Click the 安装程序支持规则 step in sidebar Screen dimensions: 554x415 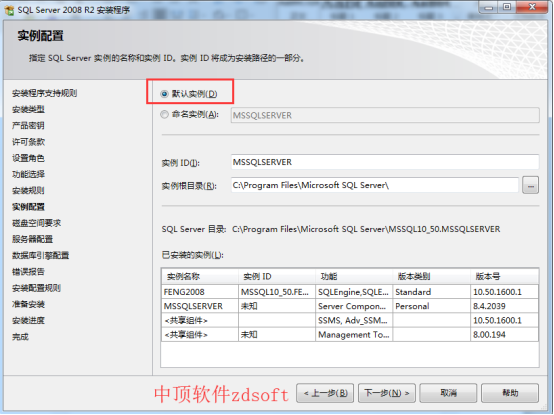tap(45, 93)
